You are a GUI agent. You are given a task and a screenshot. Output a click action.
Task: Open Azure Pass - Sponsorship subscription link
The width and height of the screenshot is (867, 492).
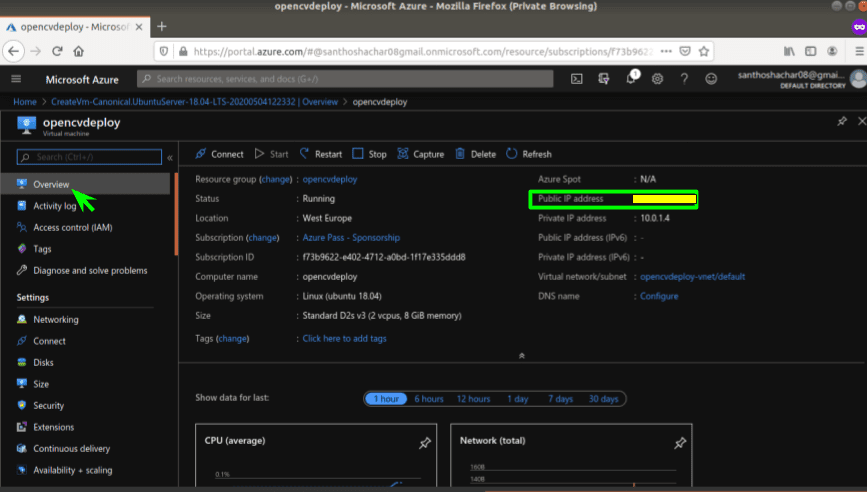pyautogui.click(x=351, y=238)
